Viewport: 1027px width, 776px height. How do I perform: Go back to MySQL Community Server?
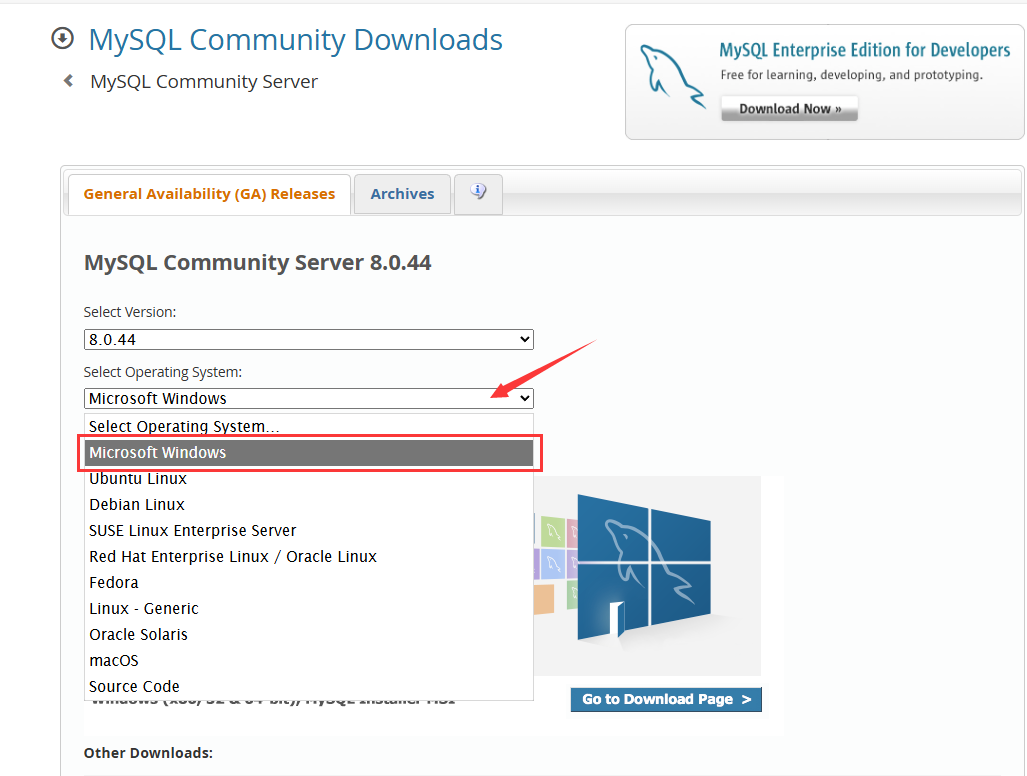click(x=204, y=81)
